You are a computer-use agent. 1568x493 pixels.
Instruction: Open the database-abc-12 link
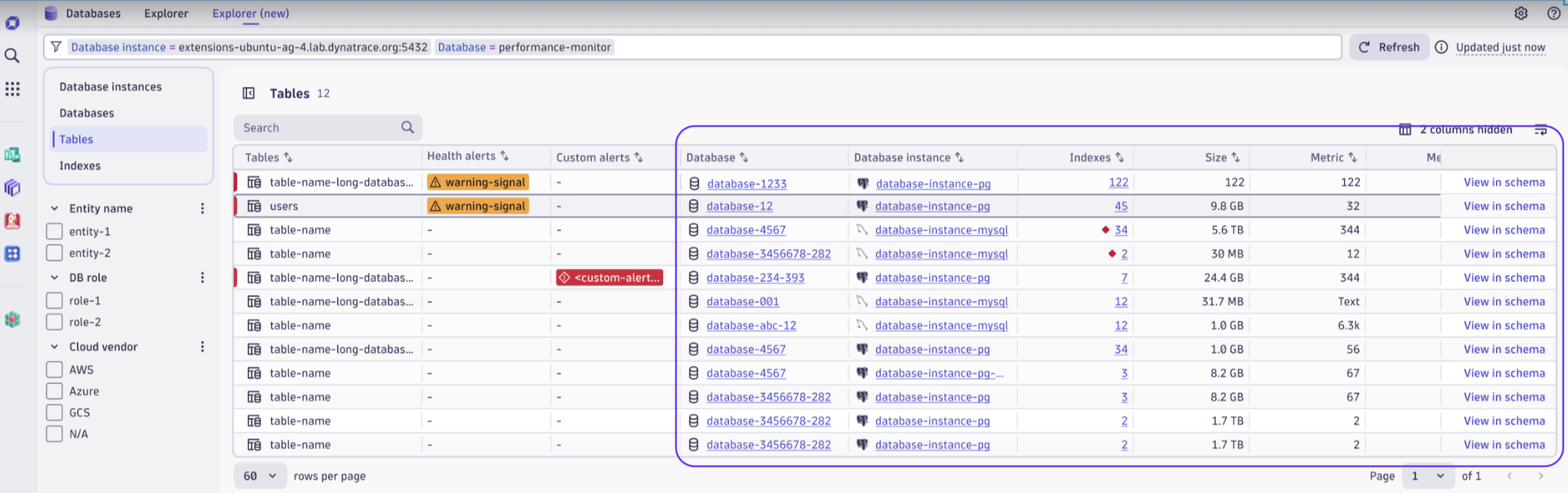[x=751, y=325]
